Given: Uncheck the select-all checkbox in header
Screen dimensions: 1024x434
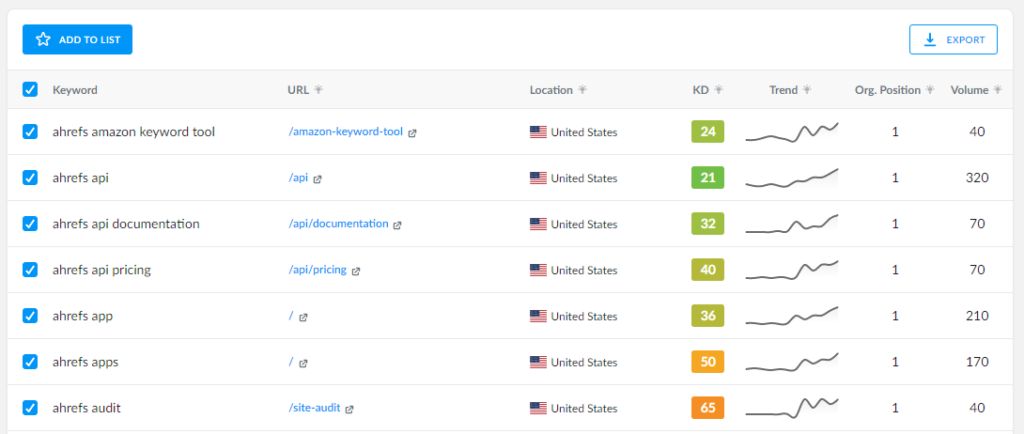Looking at the screenshot, I should (30, 89).
